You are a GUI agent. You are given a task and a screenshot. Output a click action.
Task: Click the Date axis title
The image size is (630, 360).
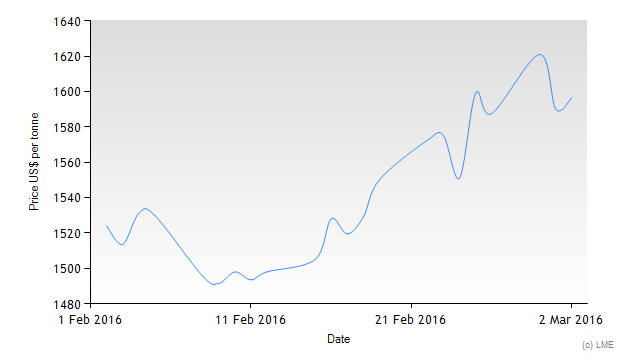click(x=339, y=339)
